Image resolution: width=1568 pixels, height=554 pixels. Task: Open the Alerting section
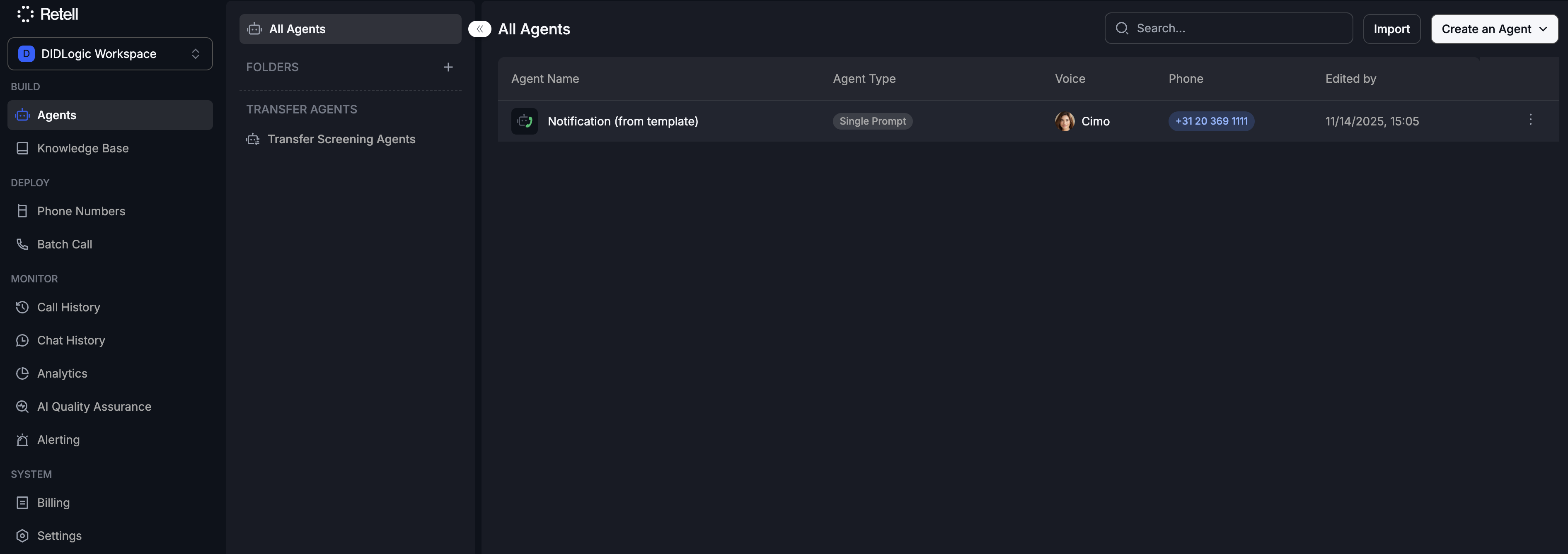click(58, 440)
